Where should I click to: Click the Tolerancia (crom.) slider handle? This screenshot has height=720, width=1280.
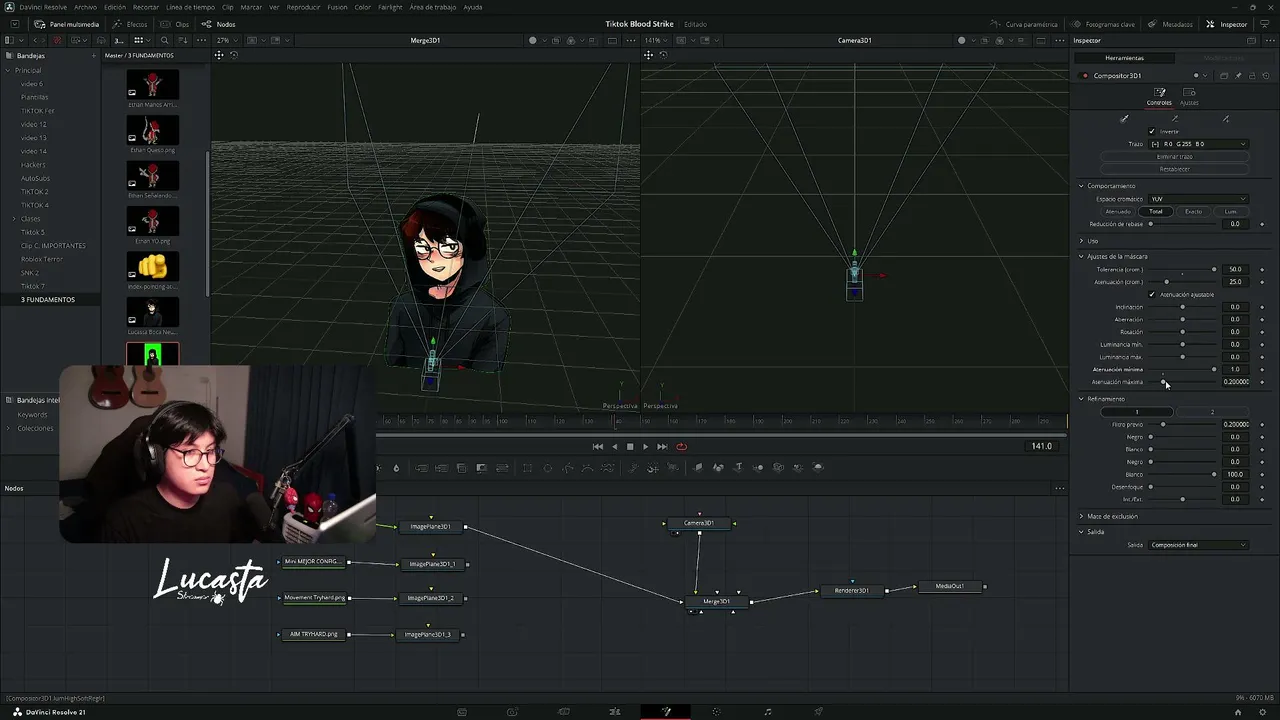click(x=1214, y=269)
